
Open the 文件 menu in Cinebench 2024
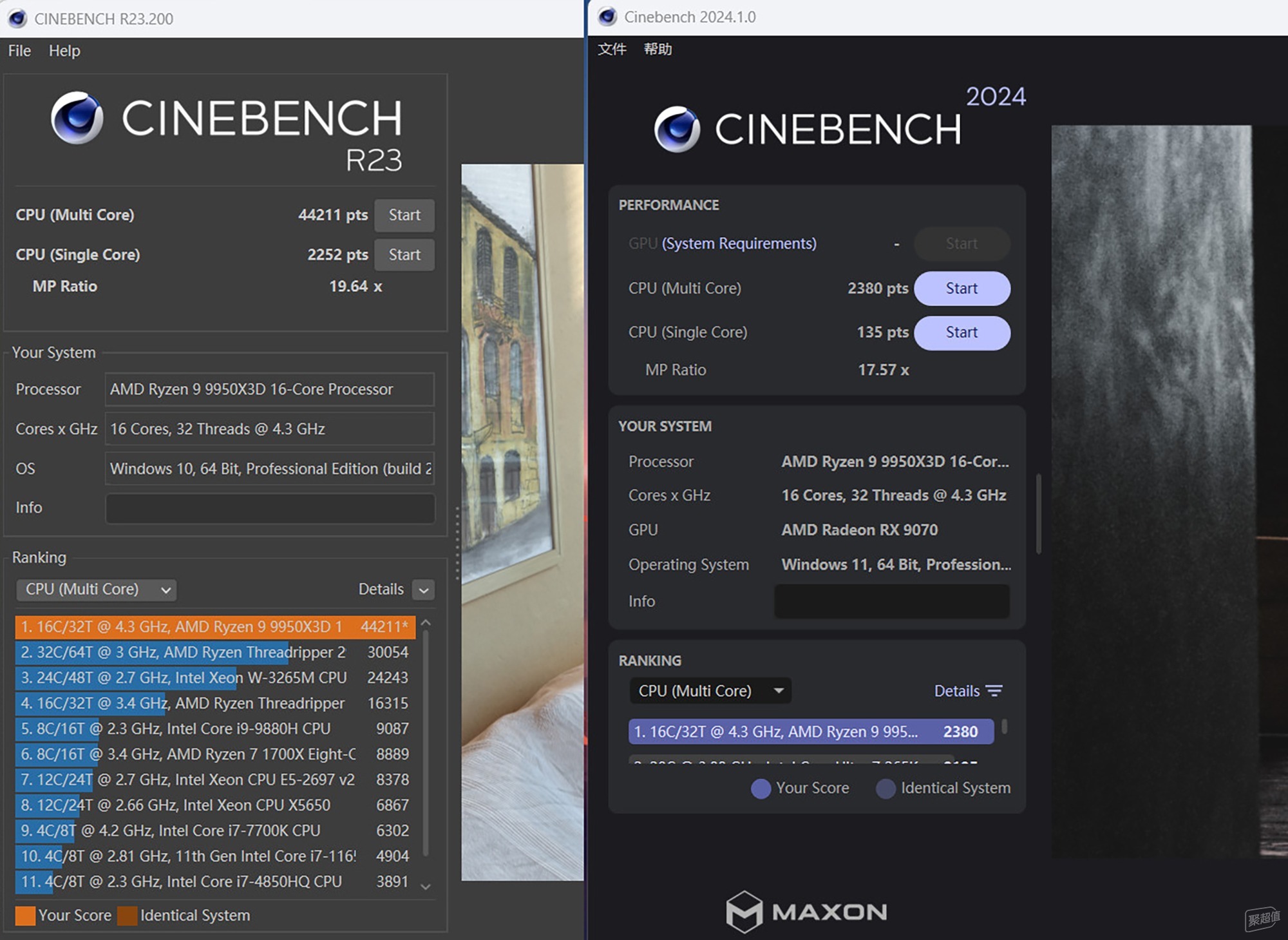612,49
